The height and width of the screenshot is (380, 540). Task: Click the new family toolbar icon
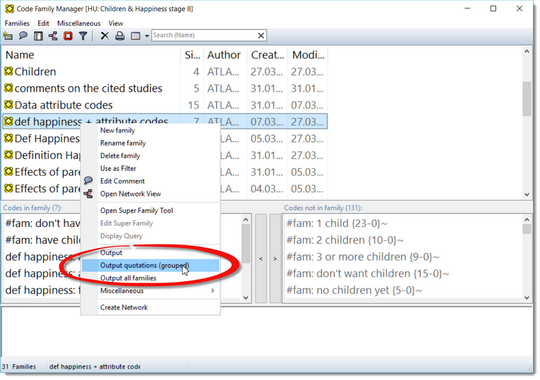(8, 35)
